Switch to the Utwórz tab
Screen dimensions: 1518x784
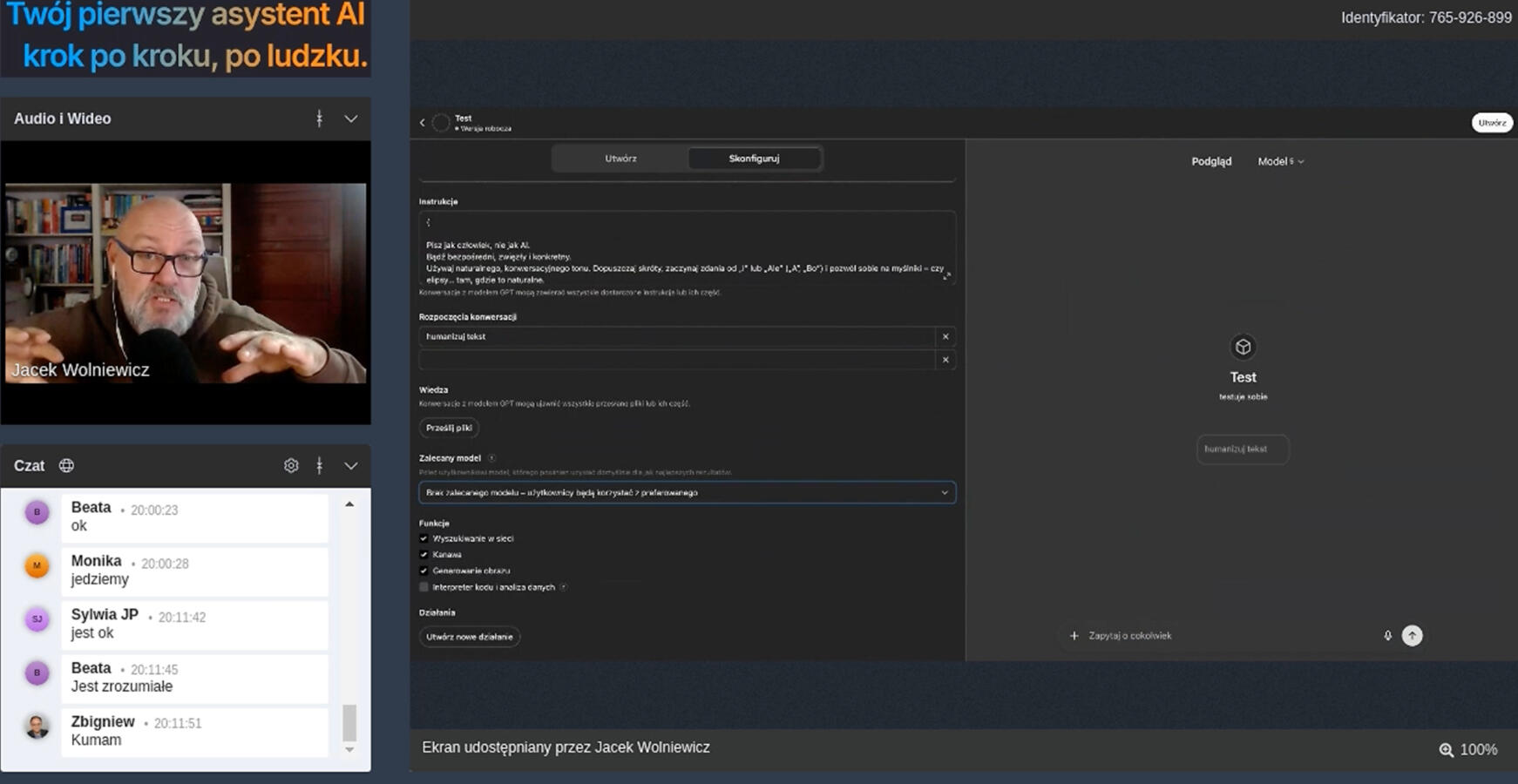point(620,159)
